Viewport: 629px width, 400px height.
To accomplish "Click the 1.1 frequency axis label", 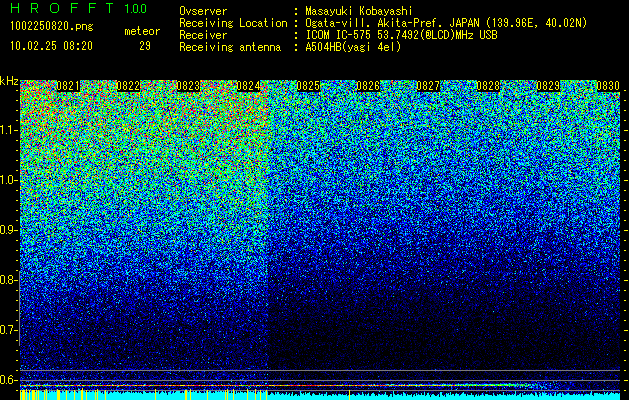I will [8, 130].
